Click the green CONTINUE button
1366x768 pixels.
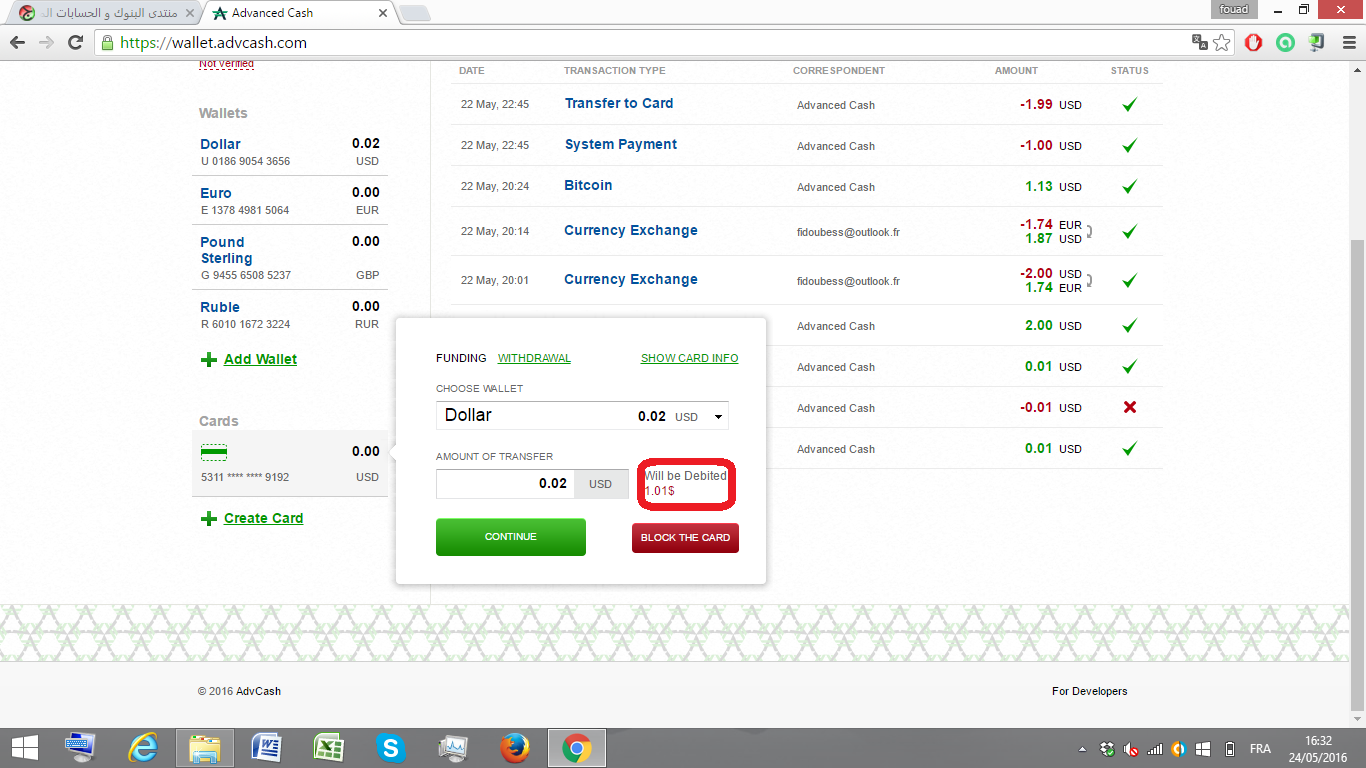[x=511, y=537]
